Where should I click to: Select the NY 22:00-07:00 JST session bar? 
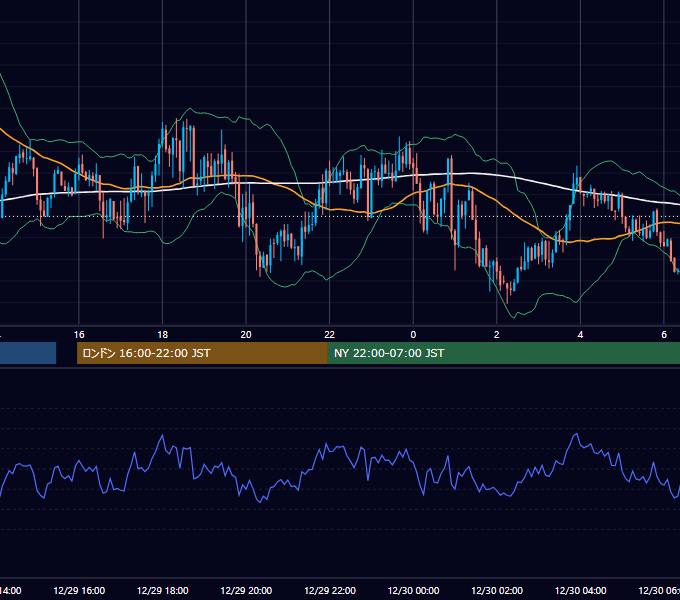click(503, 353)
